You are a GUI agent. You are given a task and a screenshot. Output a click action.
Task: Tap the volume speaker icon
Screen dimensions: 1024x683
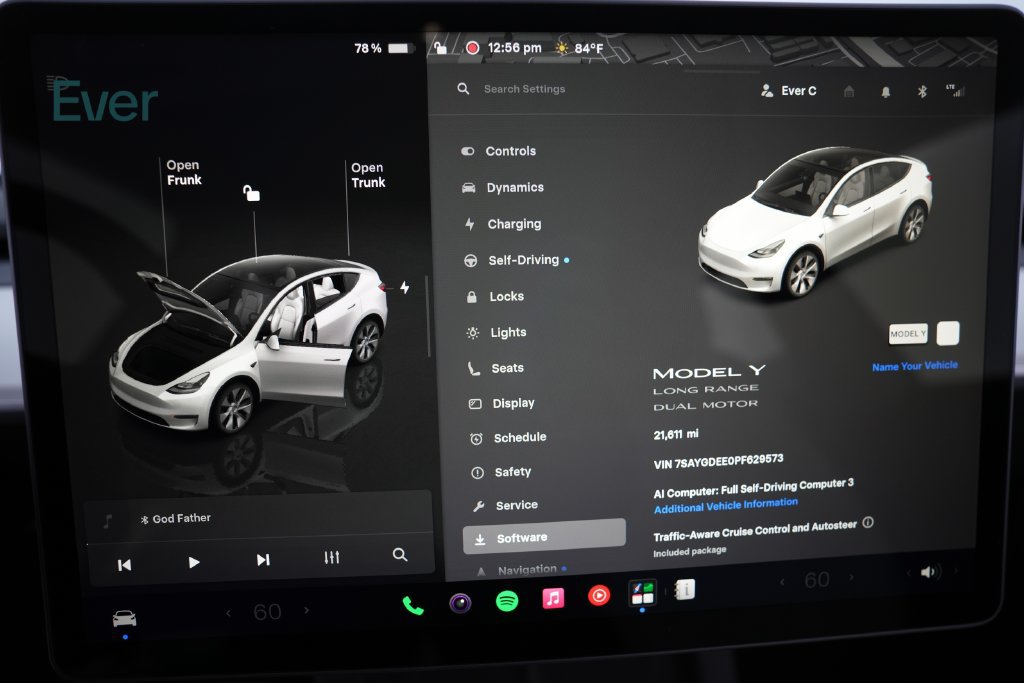coord(928,573)
